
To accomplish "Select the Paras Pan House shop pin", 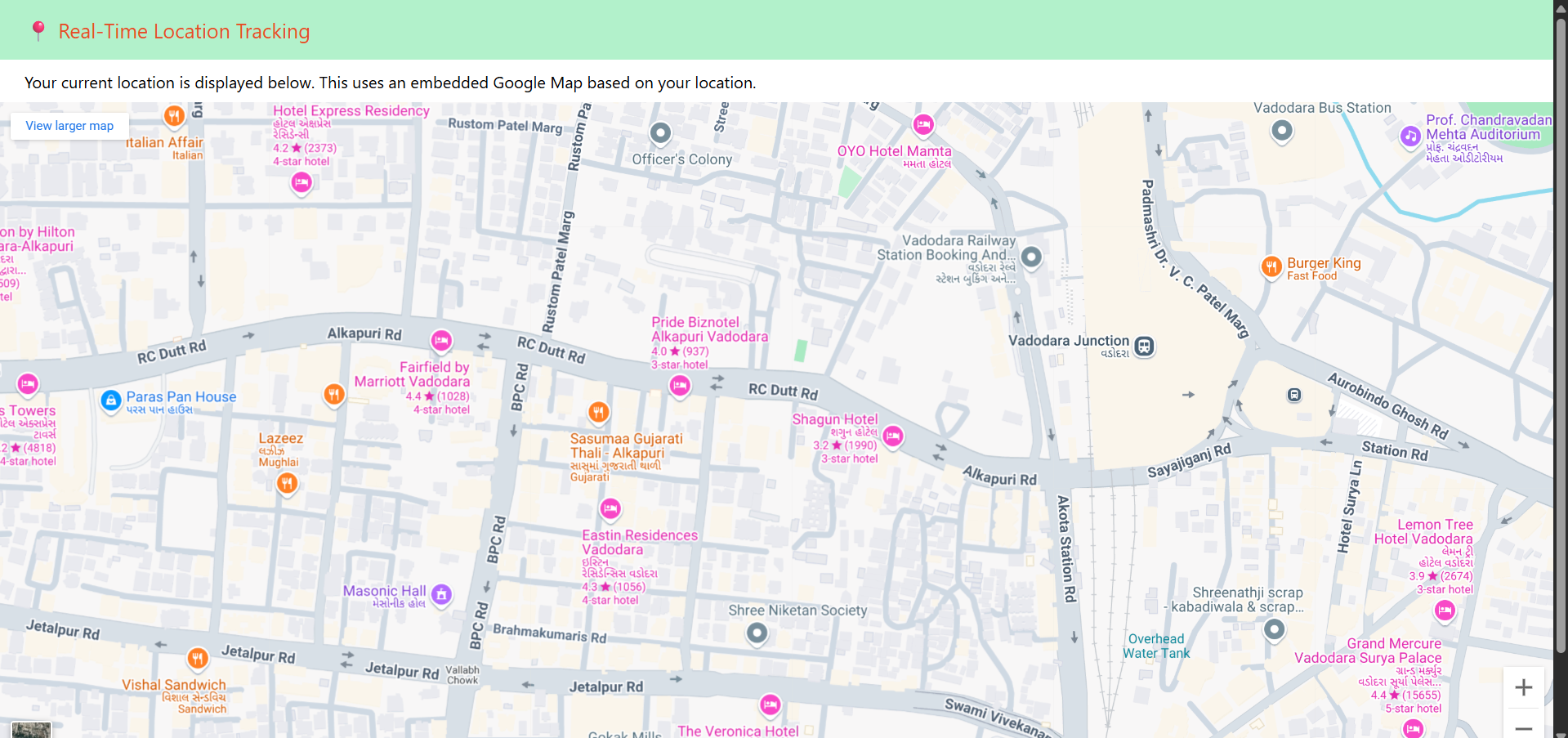I will [111, 401].
